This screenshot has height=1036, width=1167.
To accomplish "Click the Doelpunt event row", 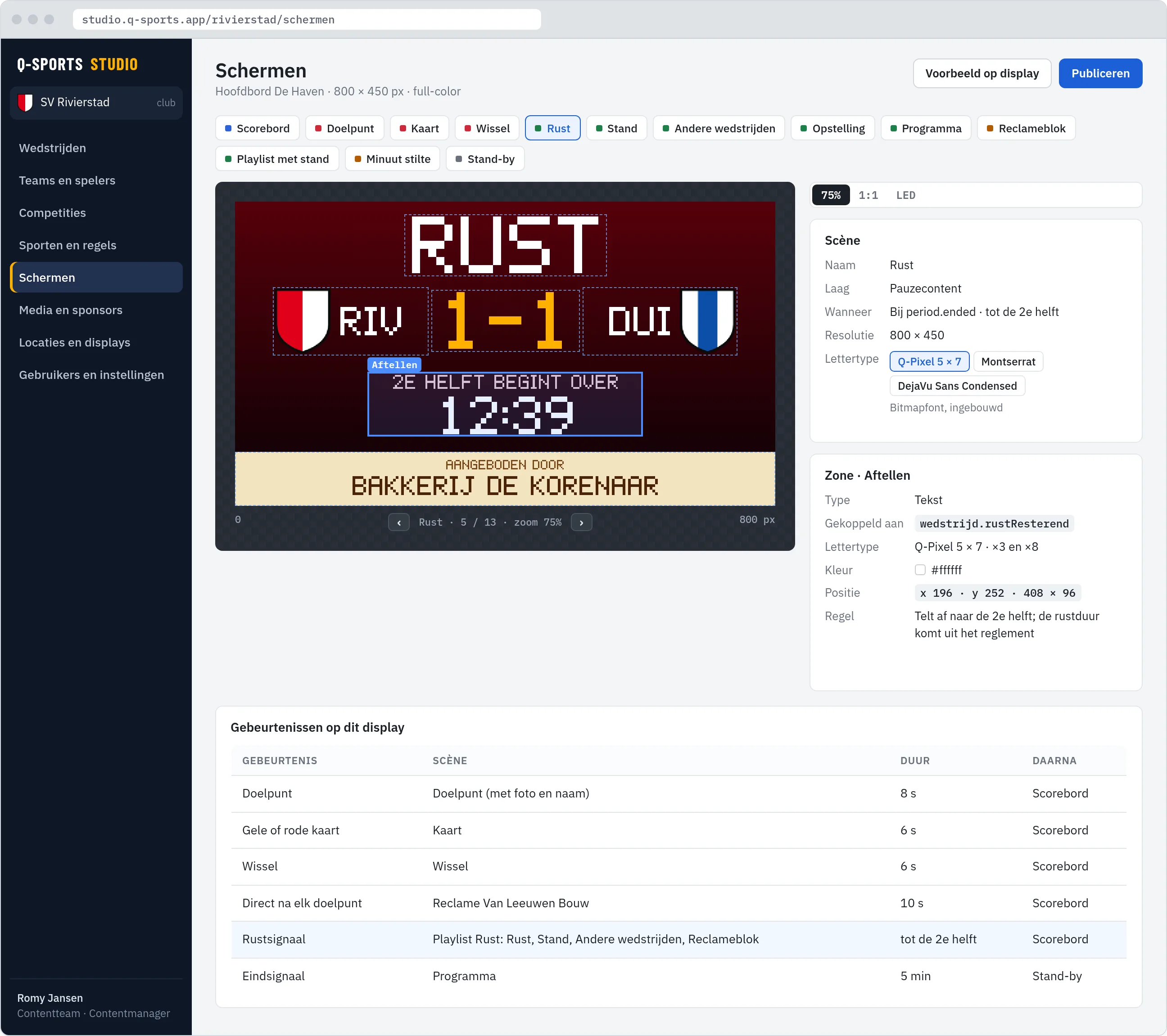I will 678,793.
